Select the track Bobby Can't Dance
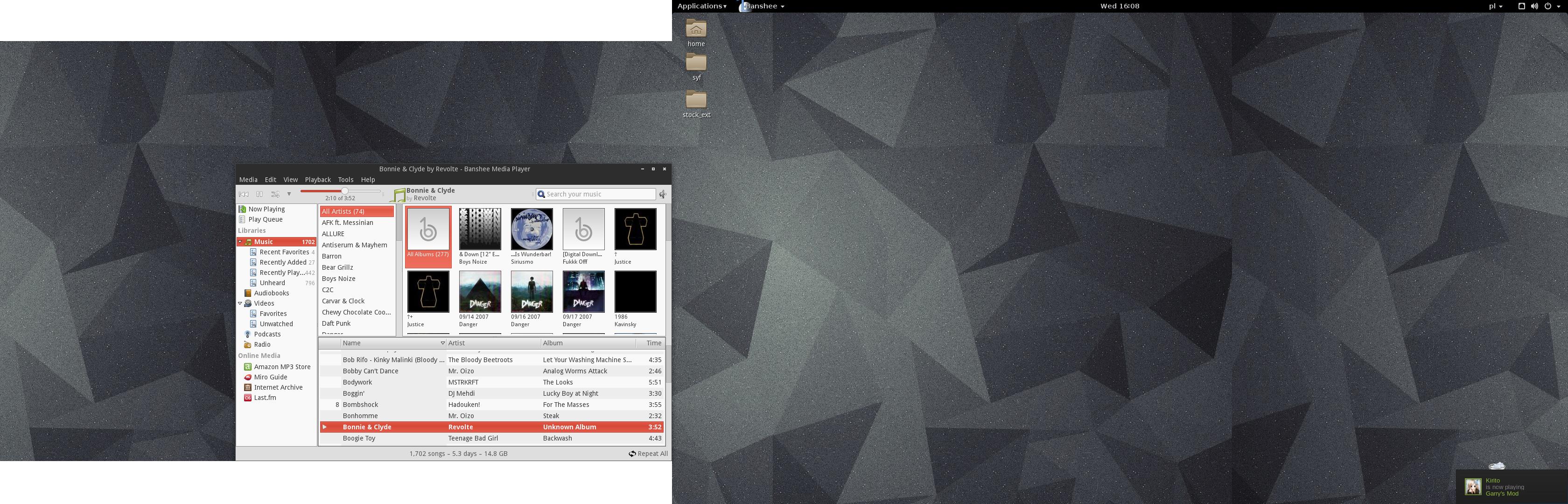This screenshot has width=1568, height=504. pyautogui.click(x=491, y=371)
